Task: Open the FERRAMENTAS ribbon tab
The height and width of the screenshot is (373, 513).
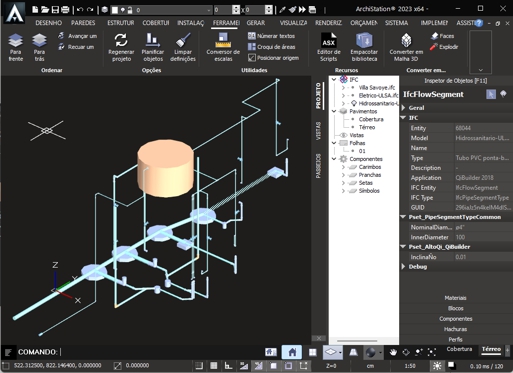Action: click(x=226, y=23)
